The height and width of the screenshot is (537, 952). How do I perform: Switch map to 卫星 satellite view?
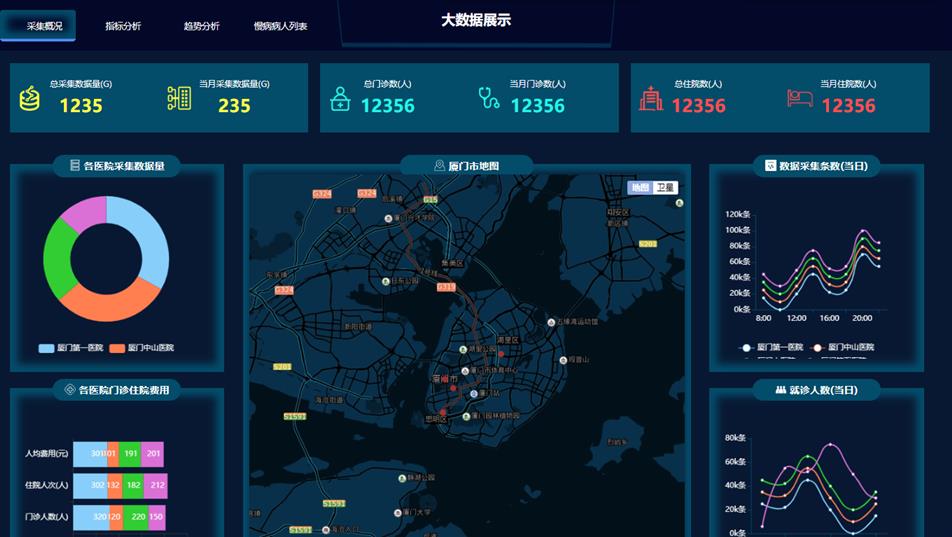click(x=665, y=188)
